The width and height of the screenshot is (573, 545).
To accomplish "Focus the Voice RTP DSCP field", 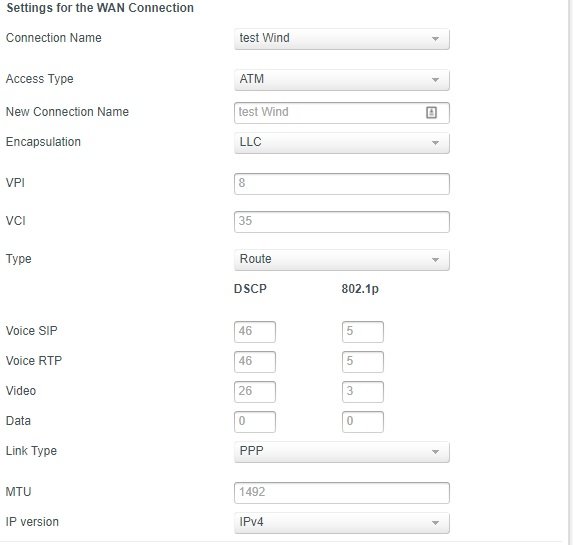I will [255, 362].
